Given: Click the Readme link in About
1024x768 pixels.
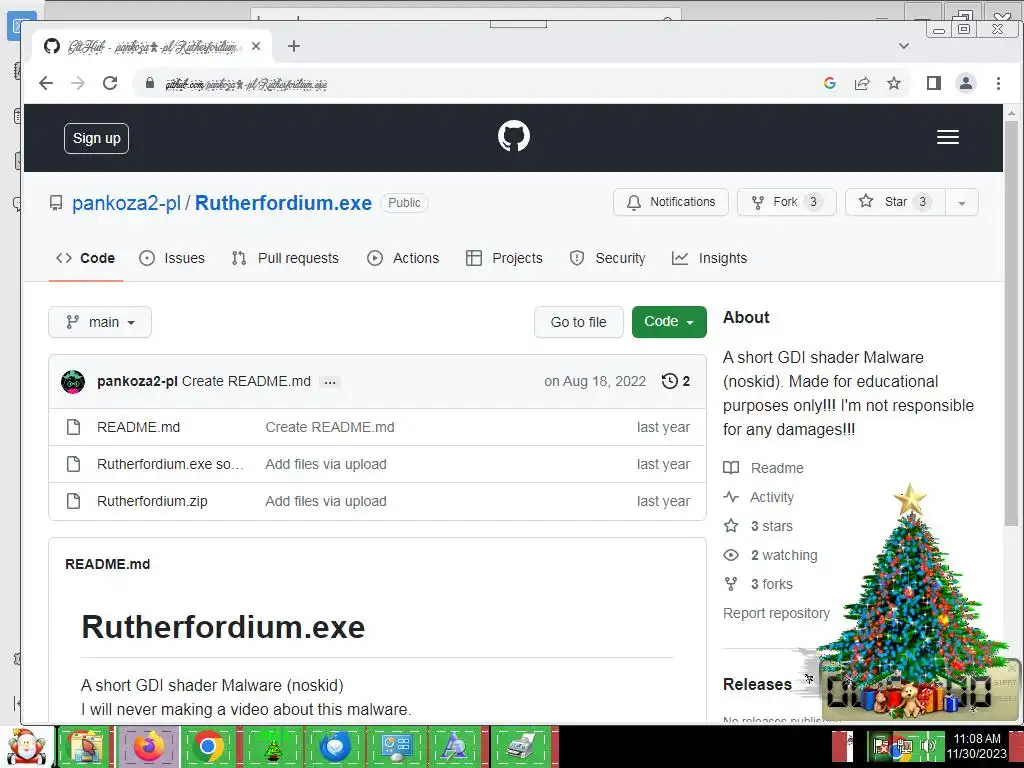Looking at the screenshot, I should [x=763, y=468].
